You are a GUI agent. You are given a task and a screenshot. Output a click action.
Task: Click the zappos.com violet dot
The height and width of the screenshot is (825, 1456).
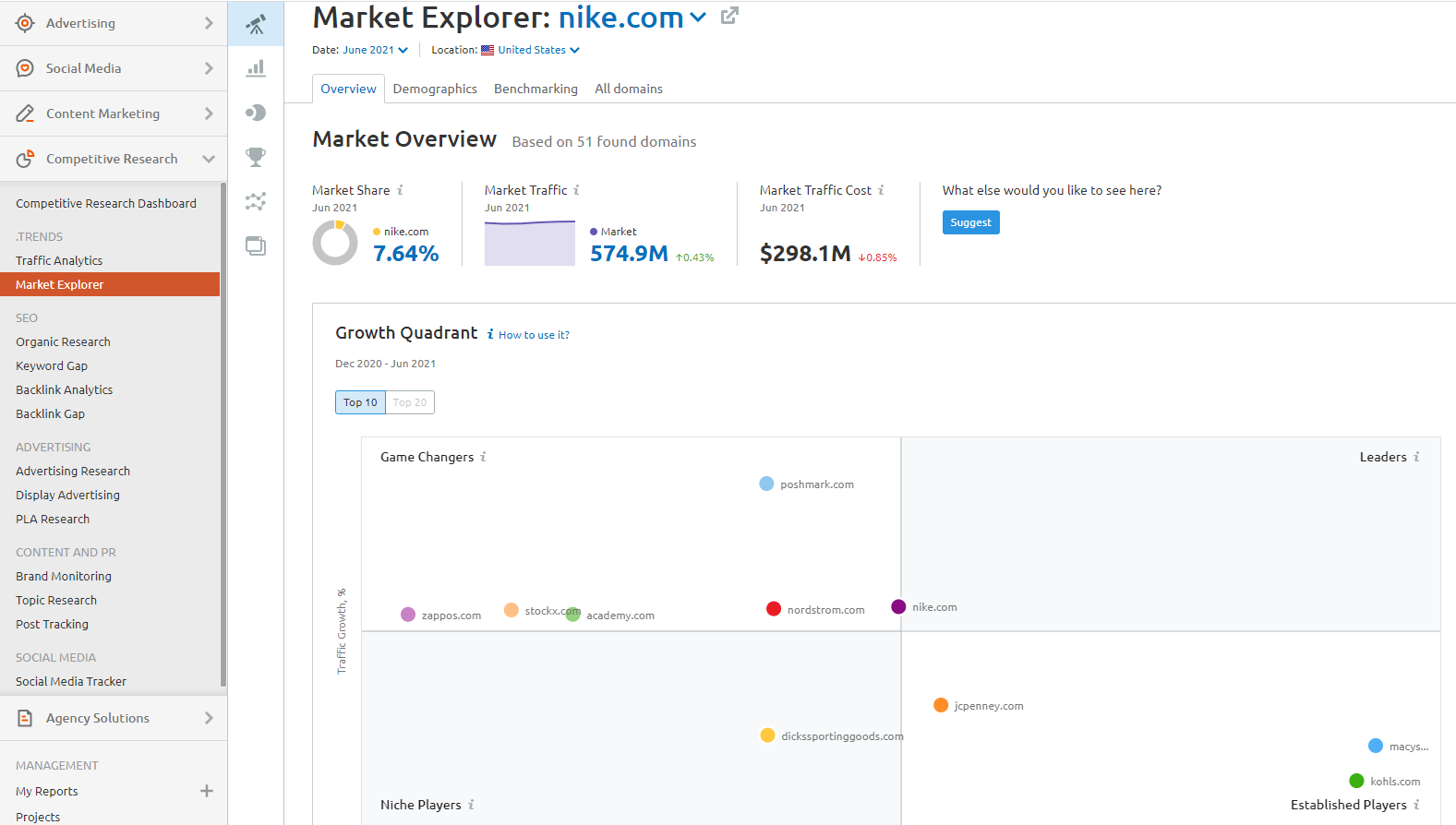(x=408, y=615)
